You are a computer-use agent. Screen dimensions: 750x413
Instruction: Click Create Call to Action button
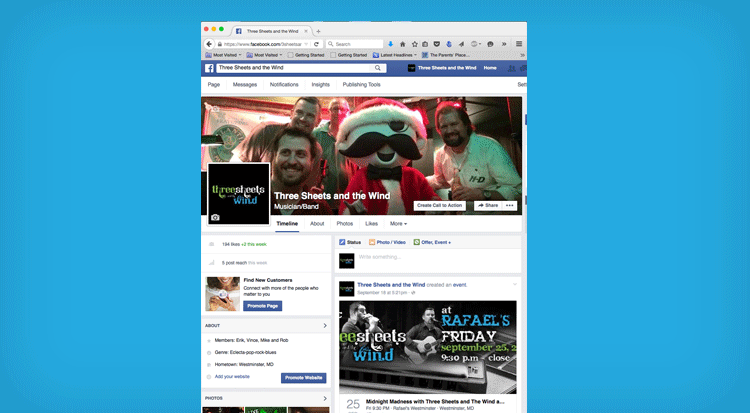440,205
